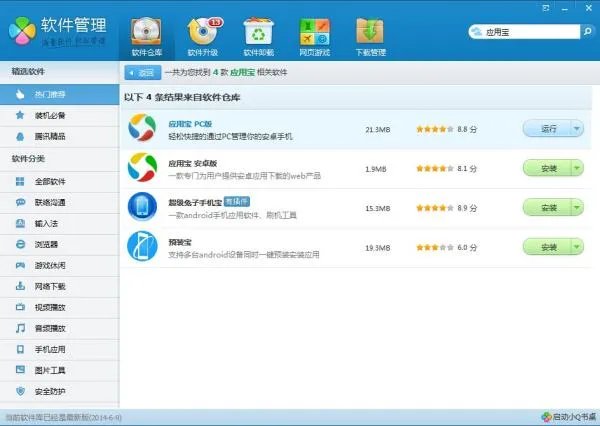Image resolution: width=600 pixels, height=426 pixels.
Task: Click the phone icon beside 手机应用
Action: click(x=20, y=349)
